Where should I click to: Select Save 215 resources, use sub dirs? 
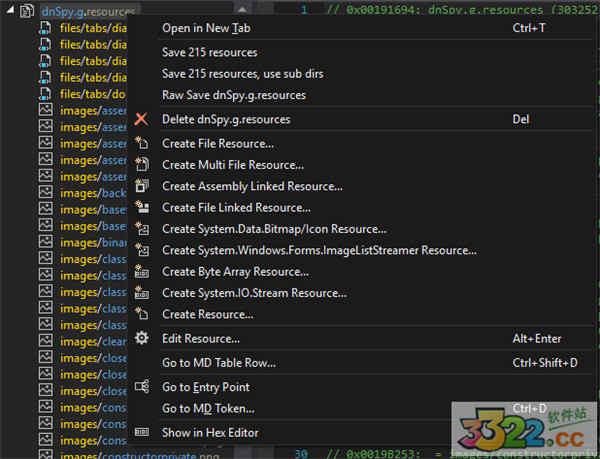(x=243, y=73)
